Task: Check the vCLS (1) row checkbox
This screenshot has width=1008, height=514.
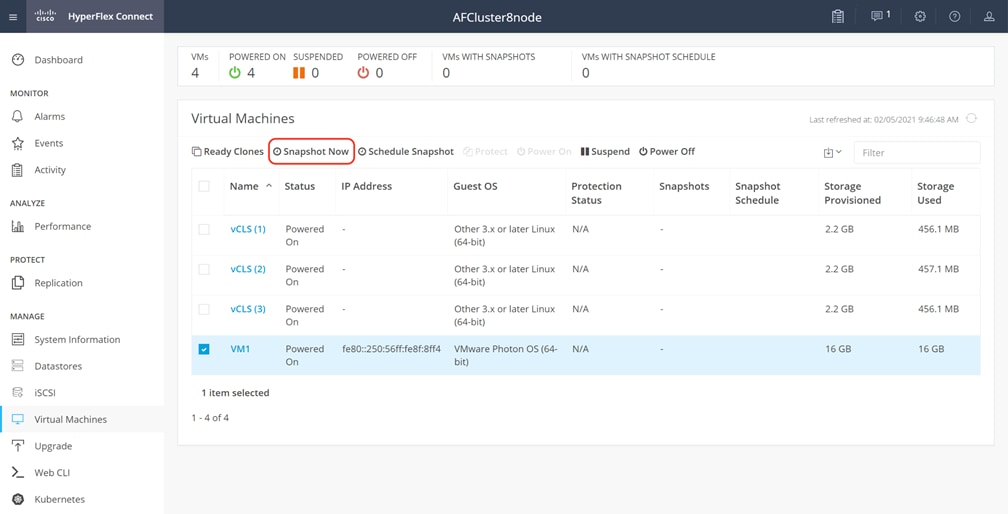Action: pyautogui.click(x=204, y=229)
